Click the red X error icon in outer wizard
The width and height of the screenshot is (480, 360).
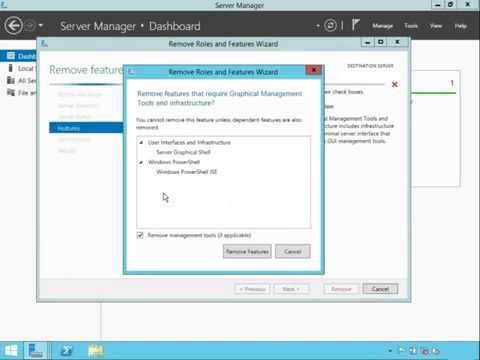tap(395, 84)
